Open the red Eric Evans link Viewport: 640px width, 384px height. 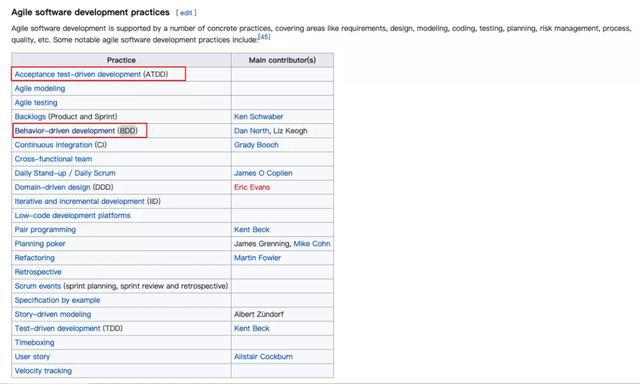252,187
